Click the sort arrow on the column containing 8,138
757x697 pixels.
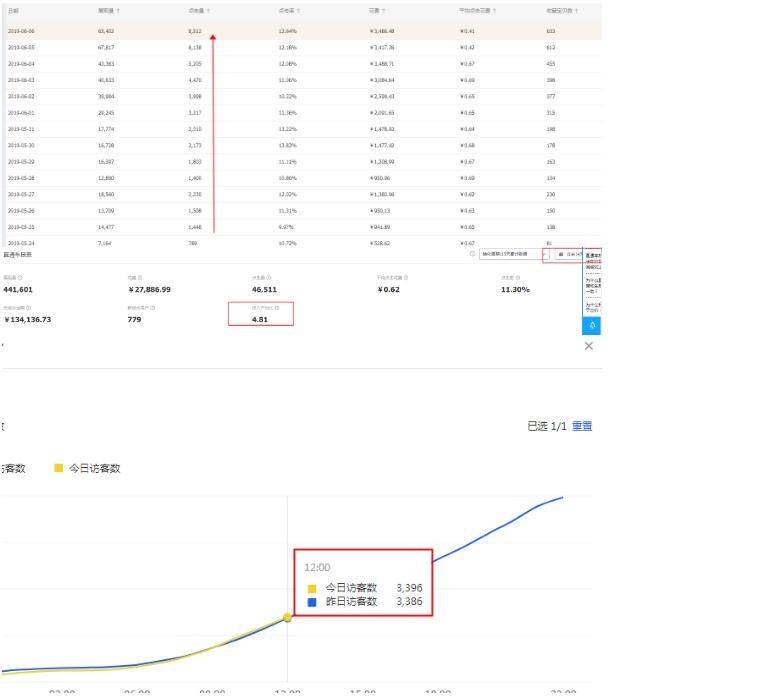[209, 11]
